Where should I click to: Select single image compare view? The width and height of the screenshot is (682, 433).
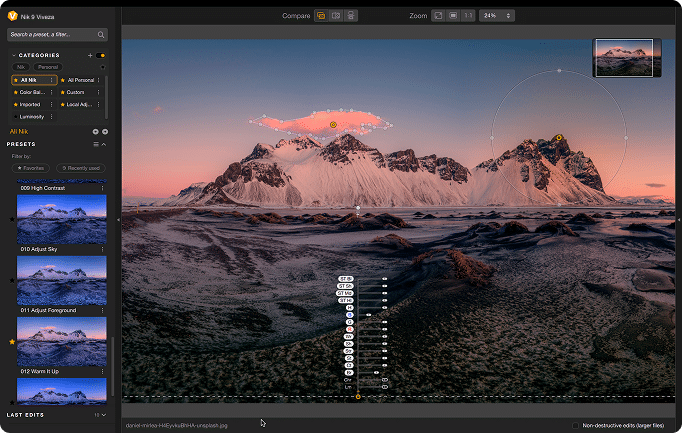coord(321,16)
